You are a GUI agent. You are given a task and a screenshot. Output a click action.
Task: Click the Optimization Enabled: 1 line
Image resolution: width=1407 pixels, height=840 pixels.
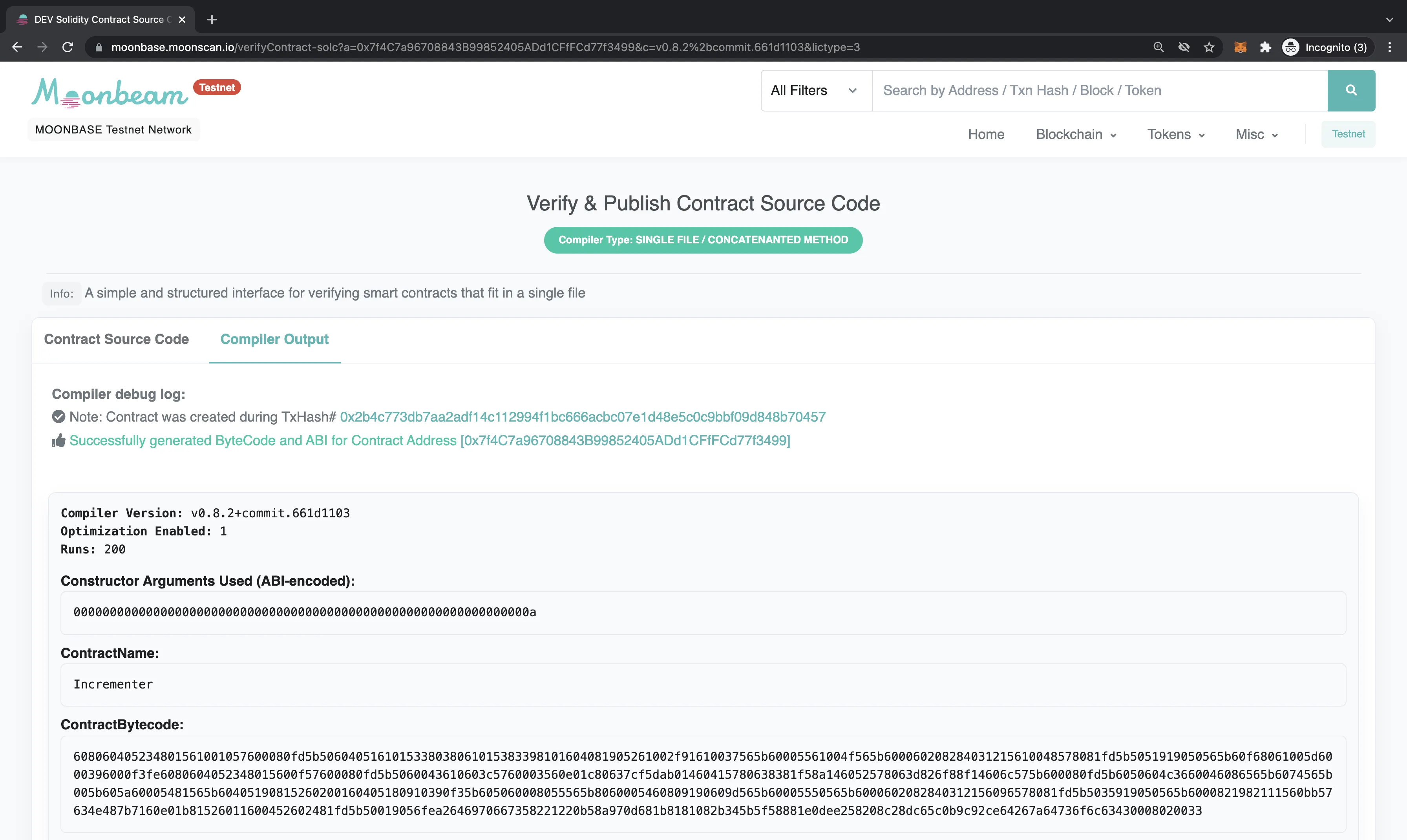(x=144, y=531)
